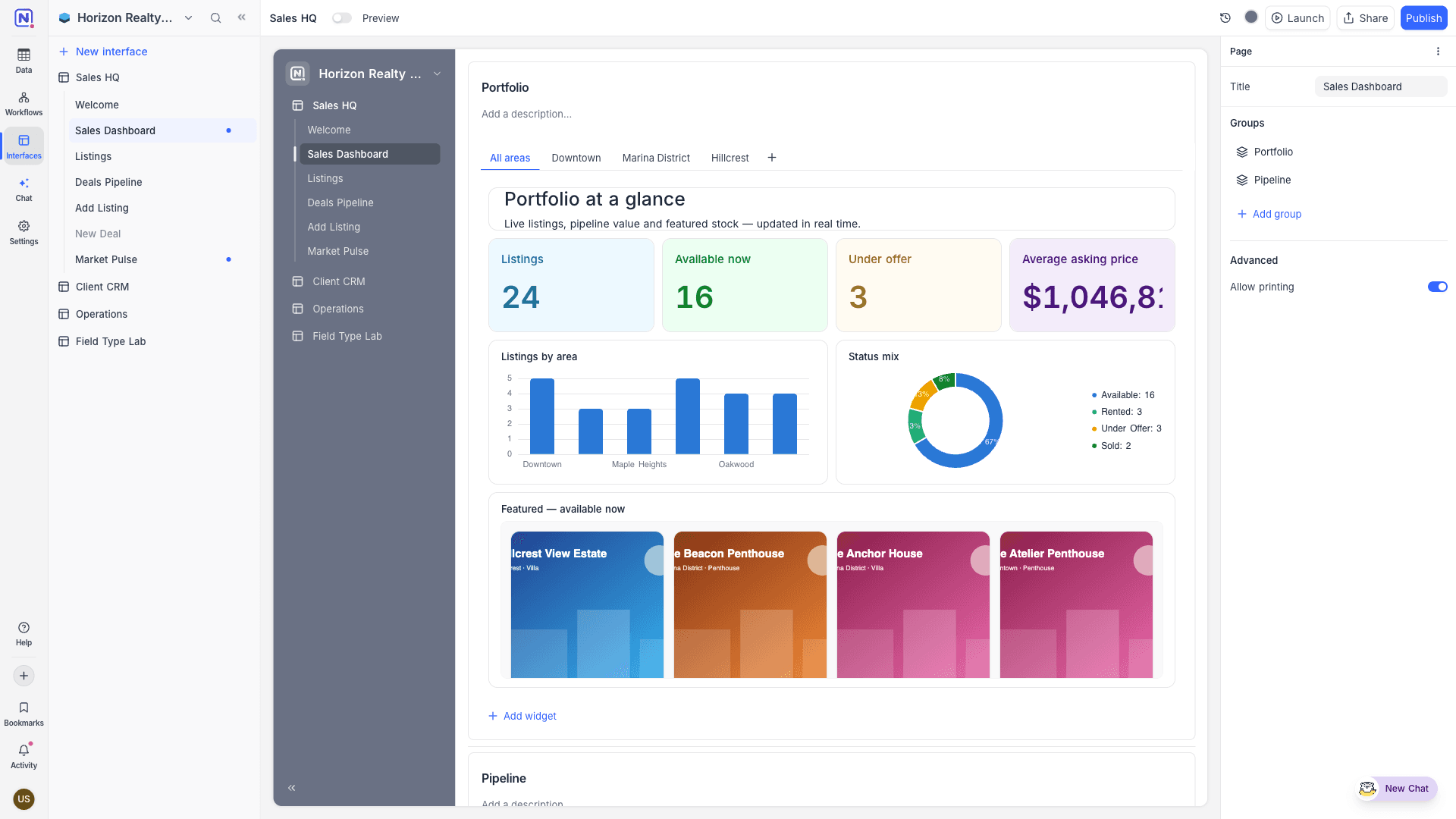Open Chat from the left rail

[24, 190]
